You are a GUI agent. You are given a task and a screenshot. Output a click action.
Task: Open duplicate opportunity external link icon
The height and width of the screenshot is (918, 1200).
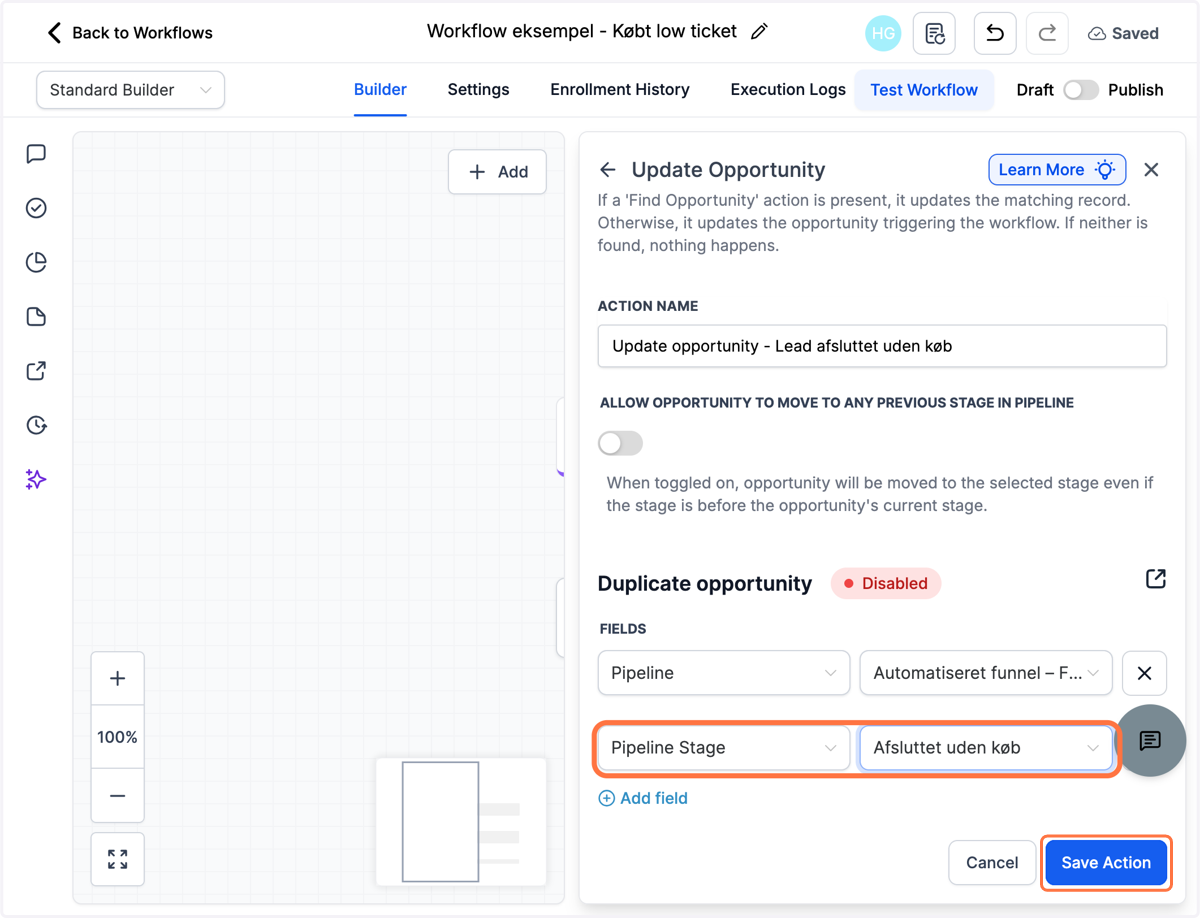click(x=1155, y=579)
